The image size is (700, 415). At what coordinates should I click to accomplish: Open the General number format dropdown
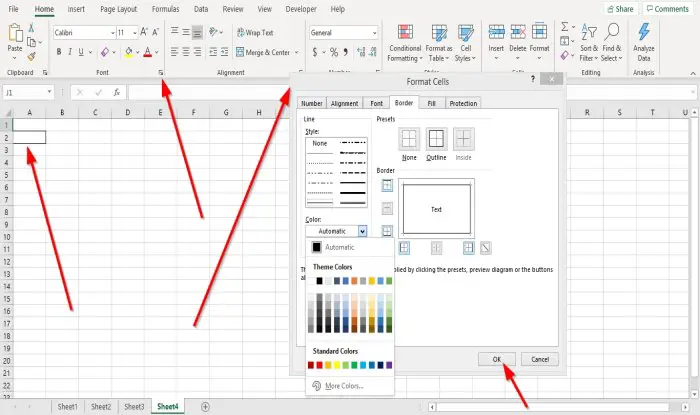click(374, 33)
